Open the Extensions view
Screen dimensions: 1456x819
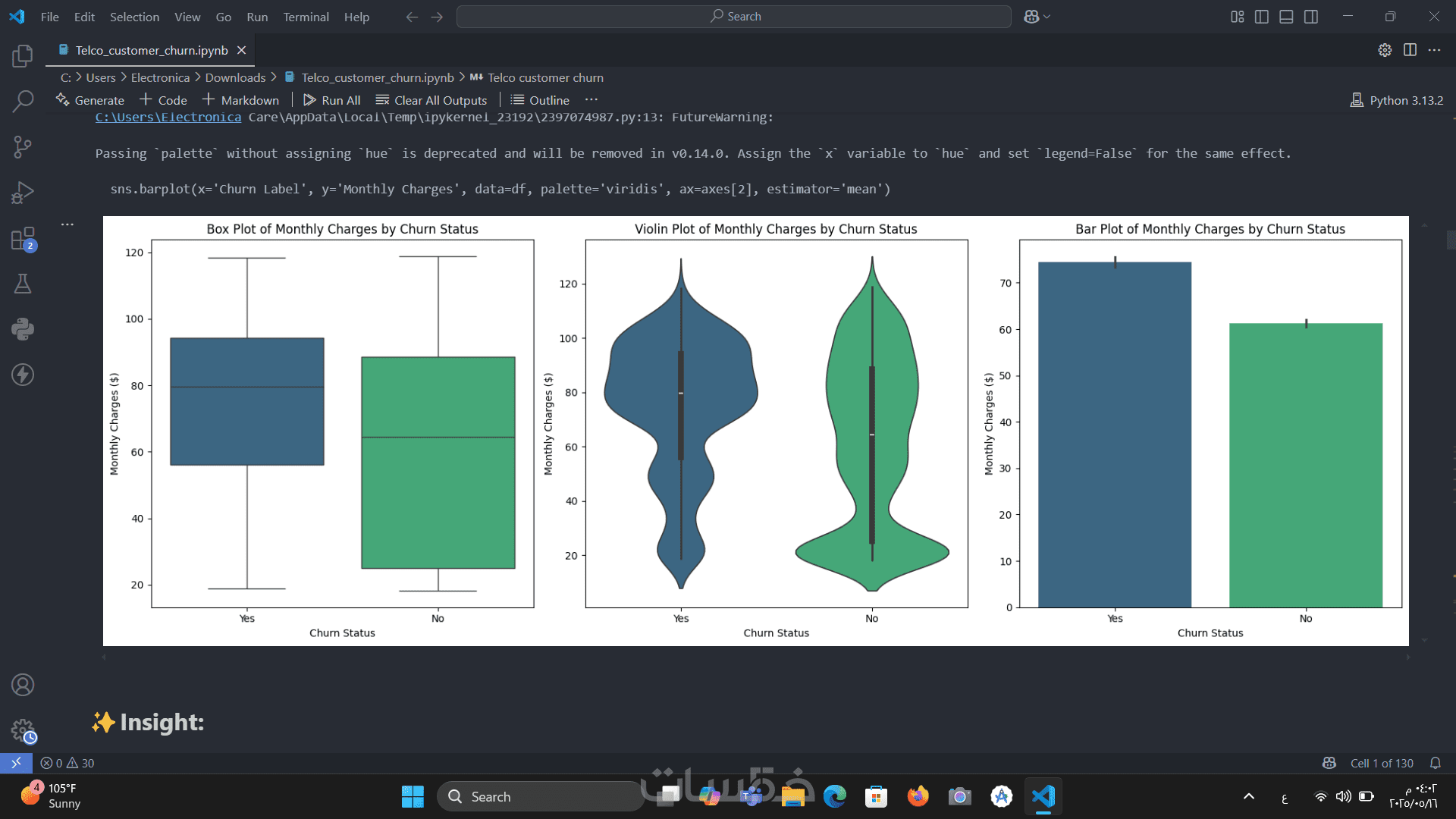pos(23,238)
